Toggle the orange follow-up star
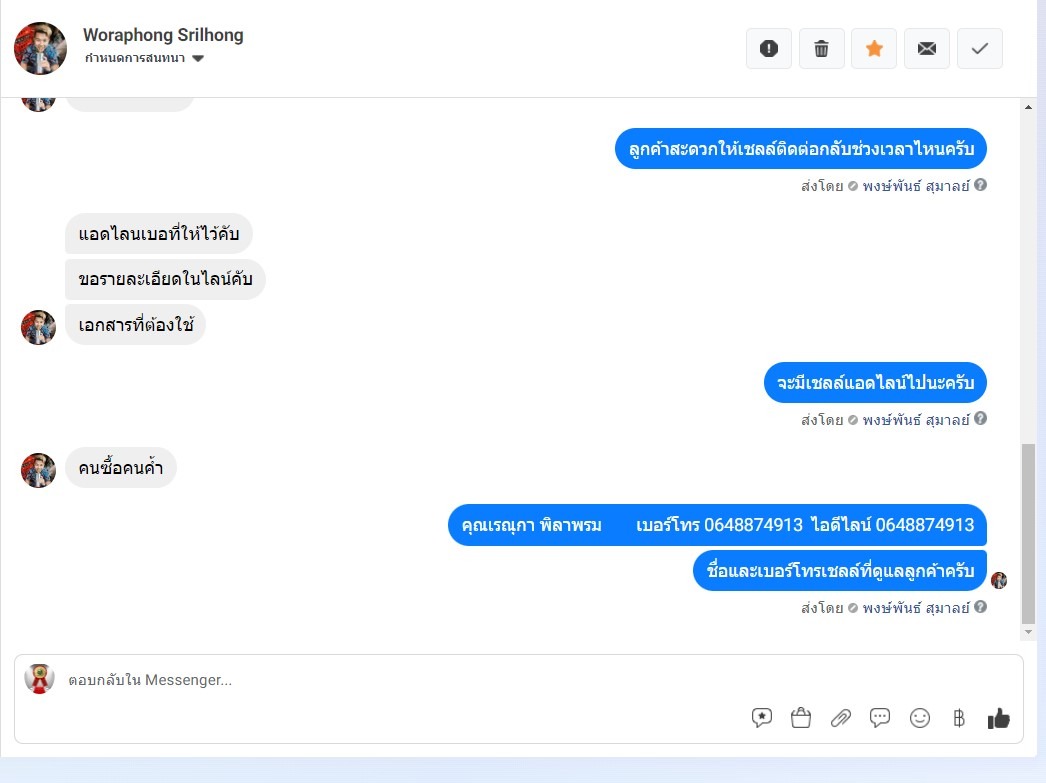Image resolution: width=1046 pixels, height=783 pixels. (x=874, y=49)
